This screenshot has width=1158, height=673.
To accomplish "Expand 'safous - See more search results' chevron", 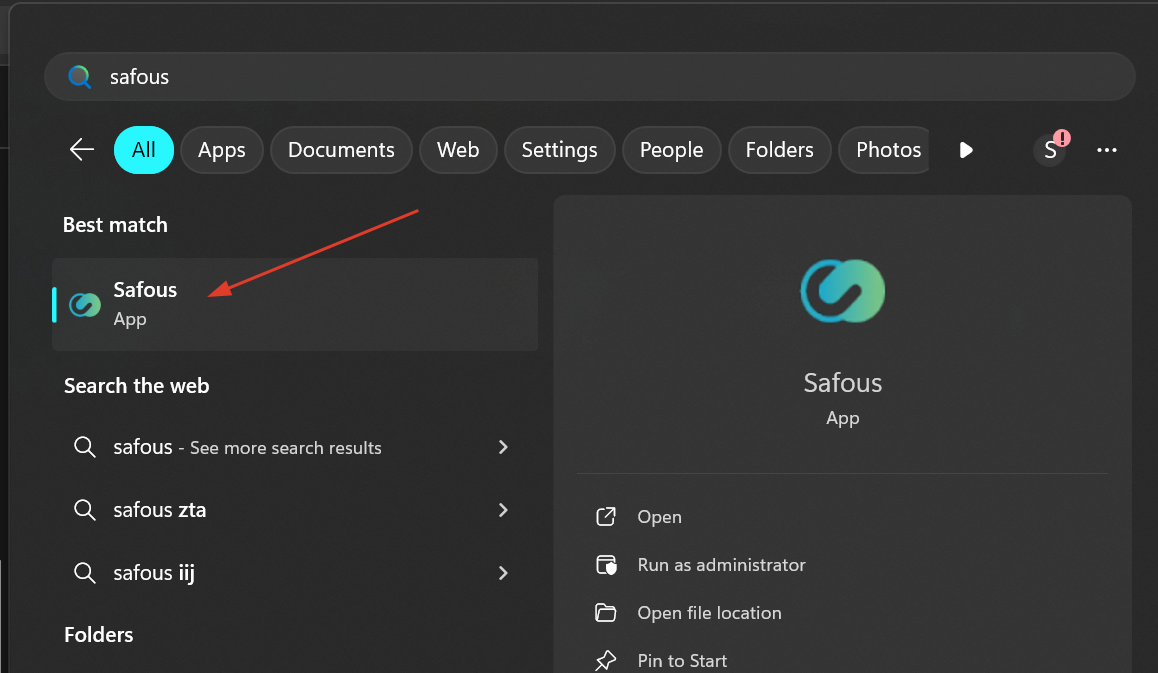I will [503, 447].
